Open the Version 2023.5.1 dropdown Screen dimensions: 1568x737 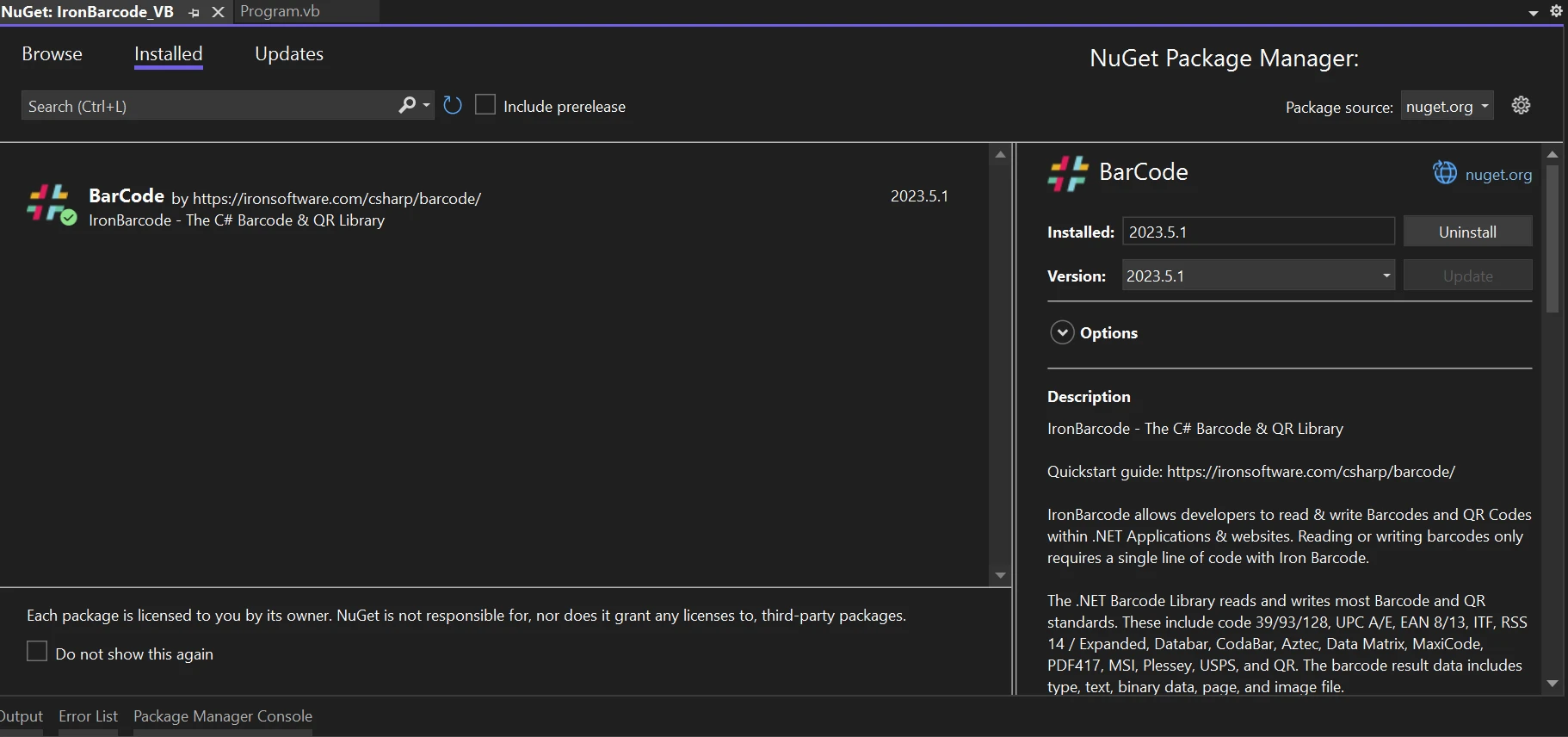point(1386,276)
